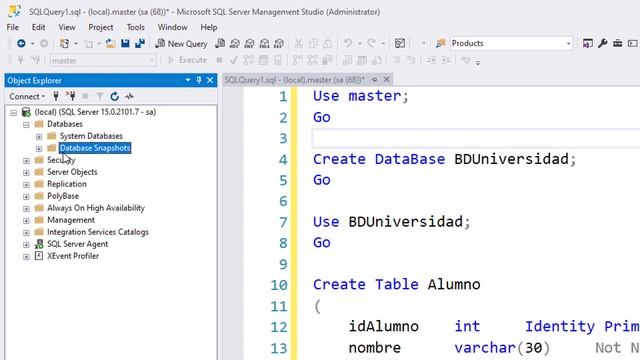The width and height of the screenshot is (640, 360).
Task: Select the XEvent Profiler node
Action: click(x=73, y=256)
